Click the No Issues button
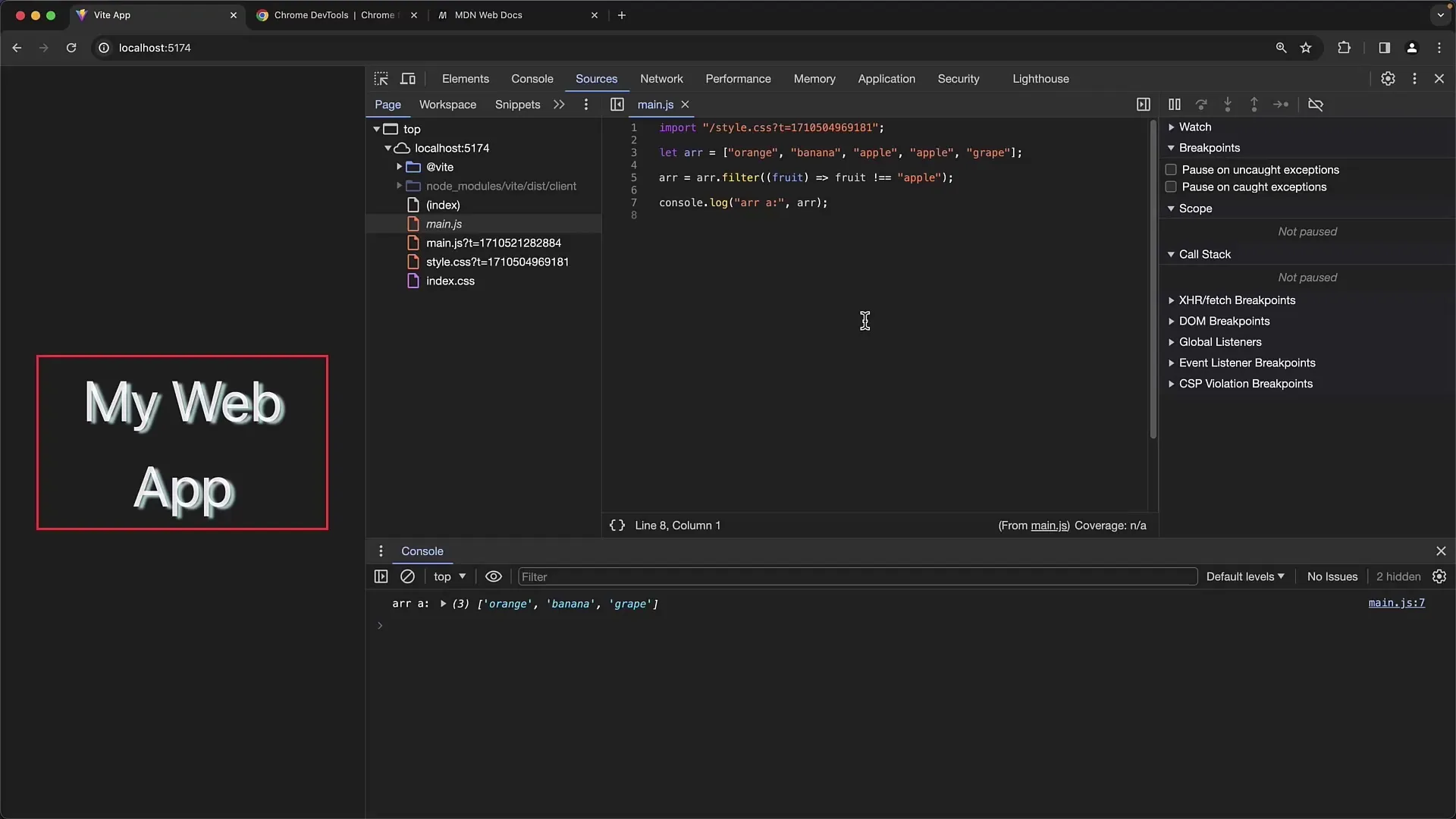1456x819 pixels. click(x=1332, y=577)
